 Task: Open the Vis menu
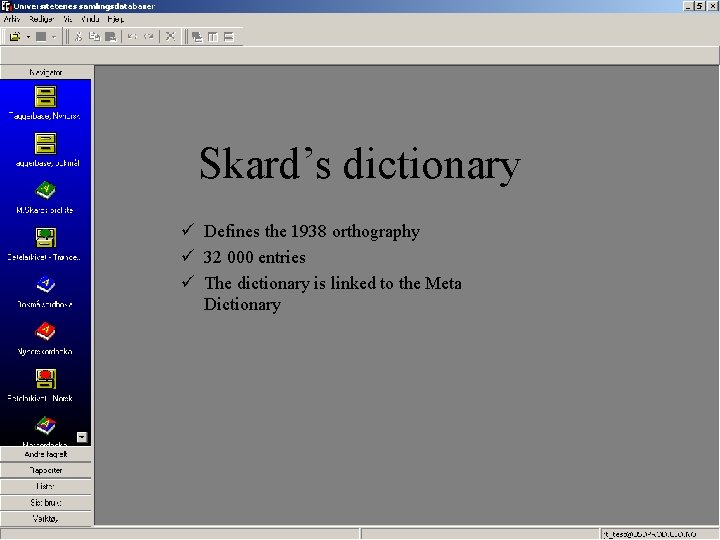pyautogui.click(x=68, y=19)
